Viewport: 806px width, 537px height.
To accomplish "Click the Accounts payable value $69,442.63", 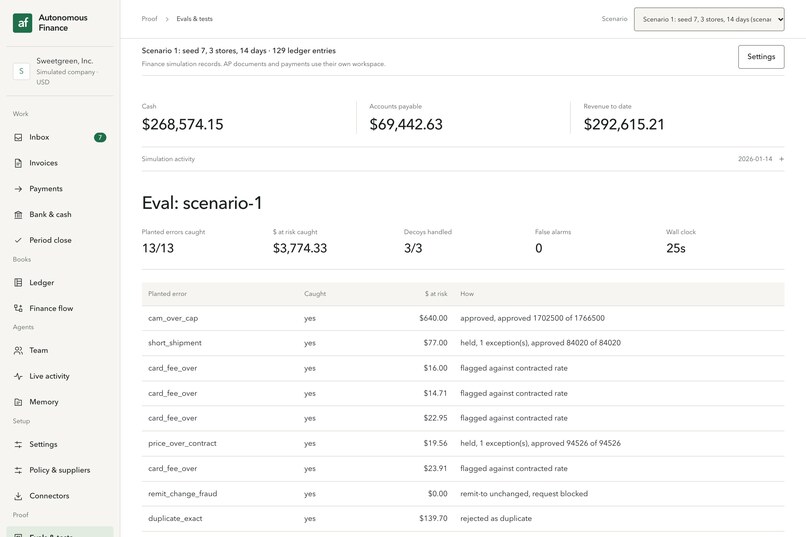I will click(406, 124).
